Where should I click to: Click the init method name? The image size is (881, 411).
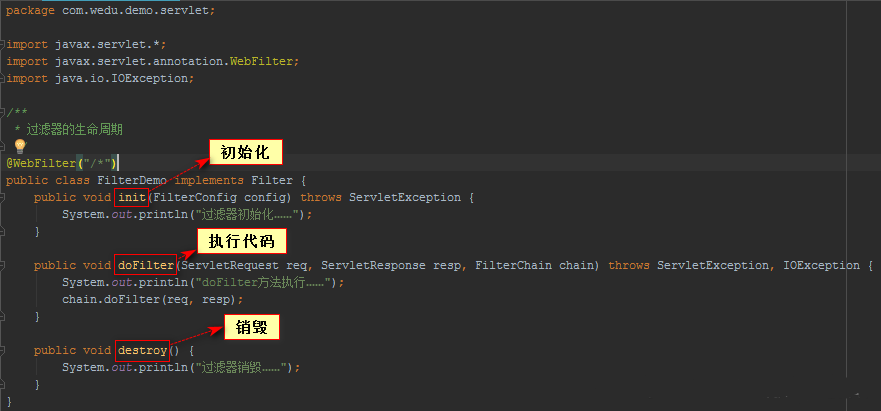pos(132,197)
